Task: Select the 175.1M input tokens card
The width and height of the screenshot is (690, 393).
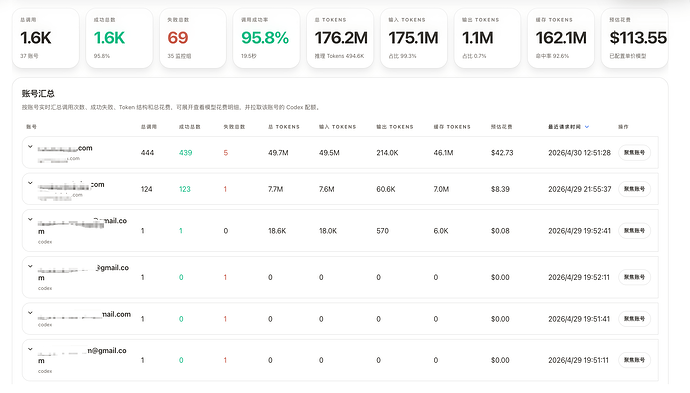Action: point(414,38)
